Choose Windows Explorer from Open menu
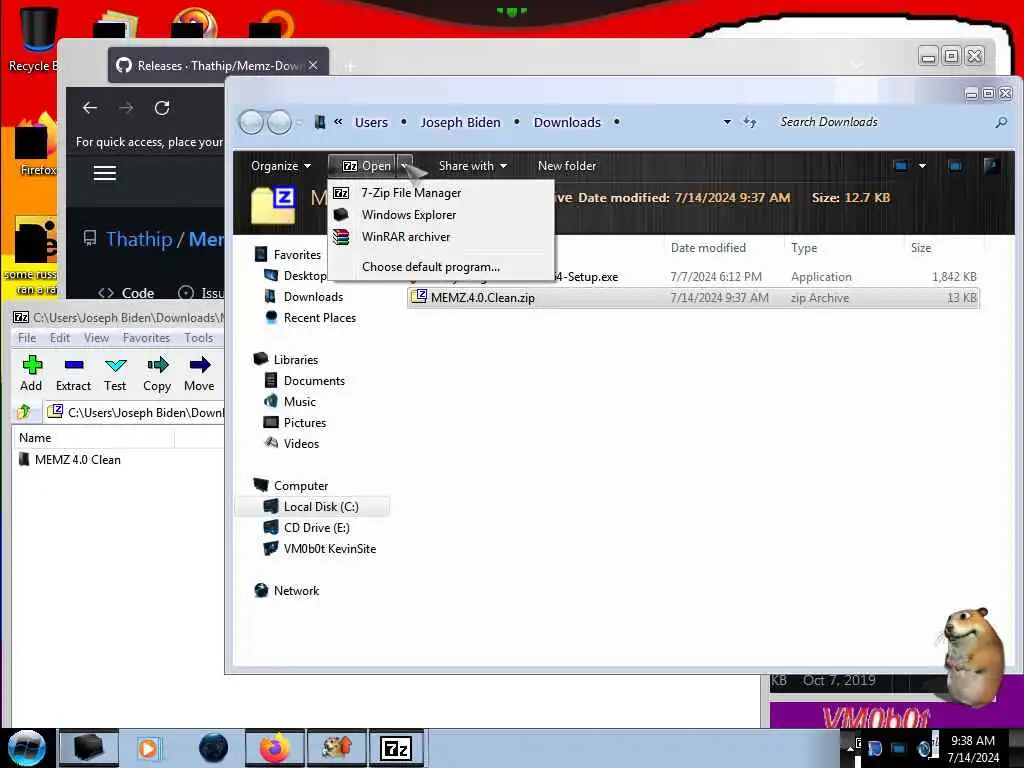 pyautogui.click(x=409, y=215)
